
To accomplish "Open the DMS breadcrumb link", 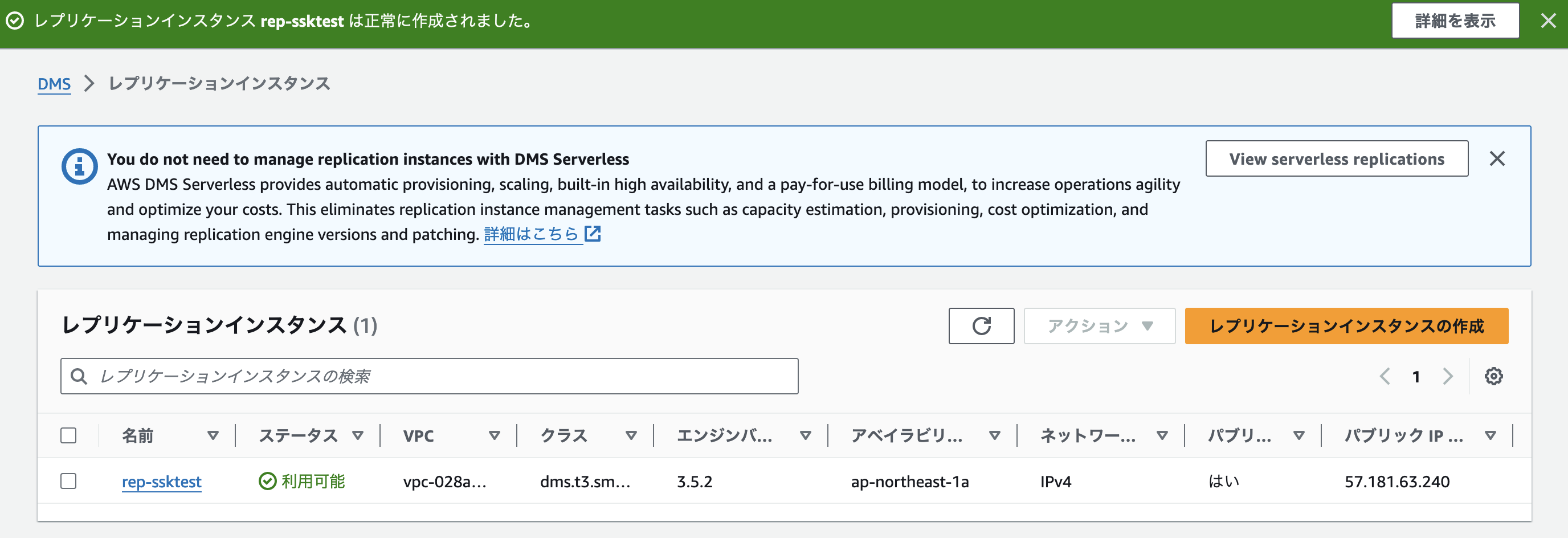I will click(54, 84).
